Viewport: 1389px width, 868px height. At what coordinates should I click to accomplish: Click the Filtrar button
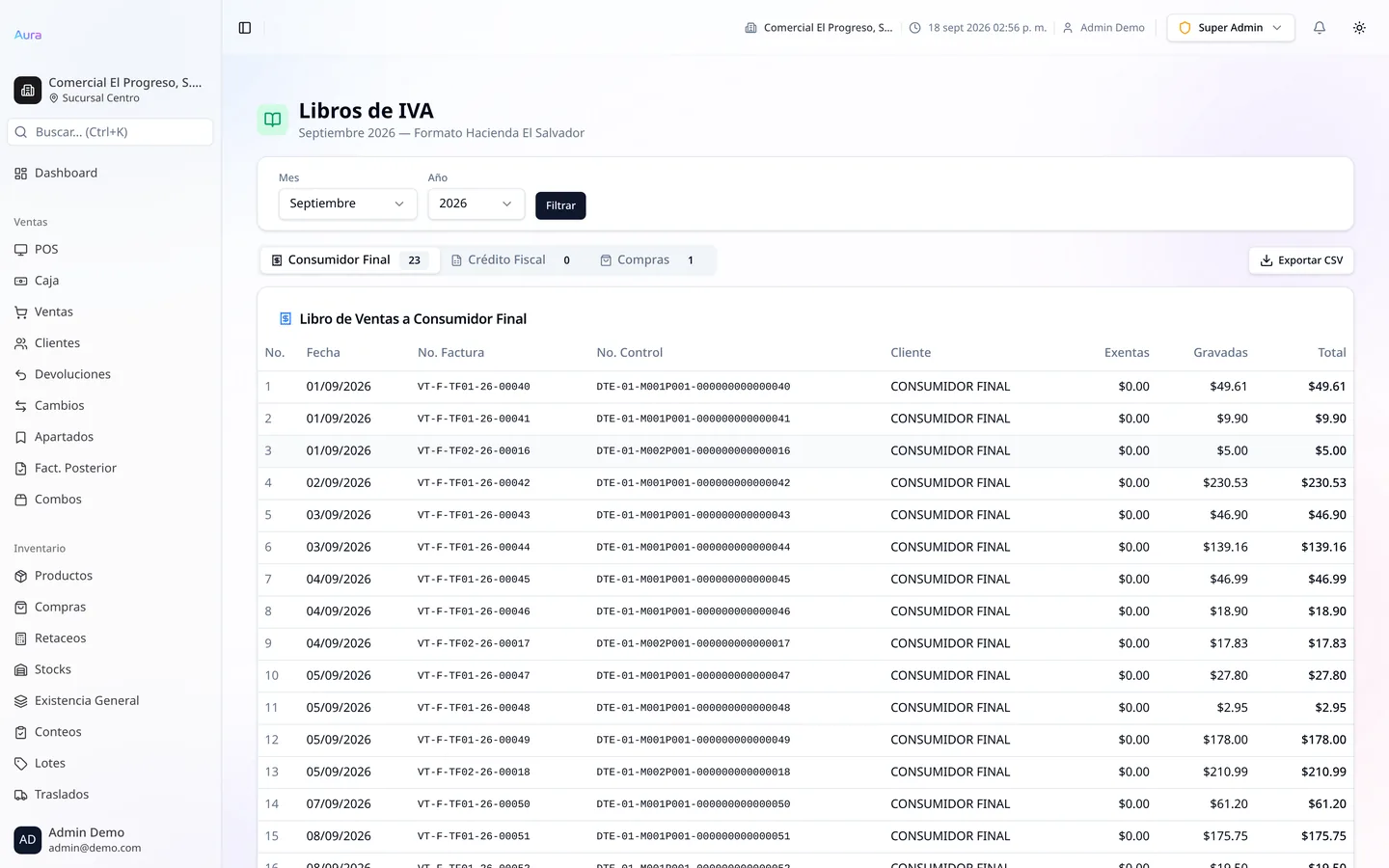[560, 205]
